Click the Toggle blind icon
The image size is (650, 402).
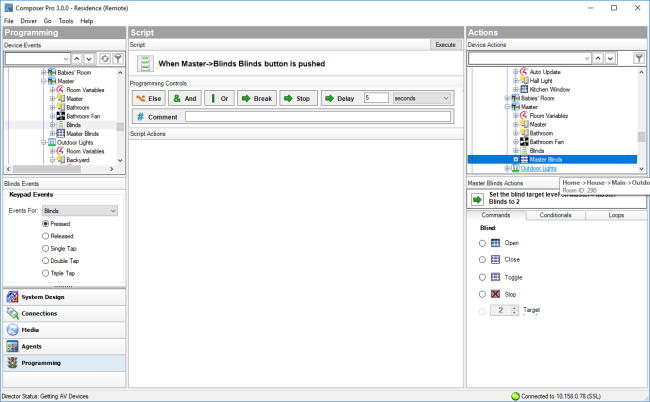(495, 277)
